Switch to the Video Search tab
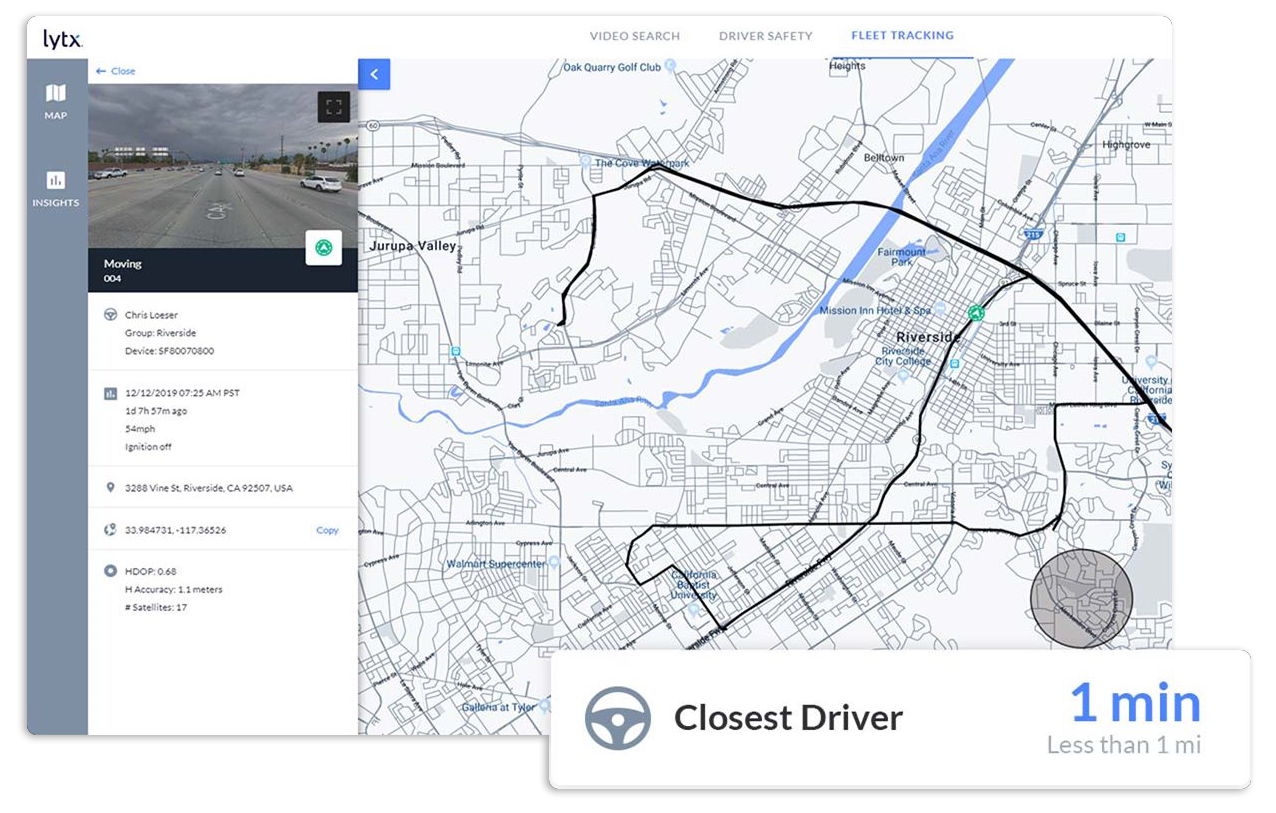This screenshot has height=813, width=1276. coord(634,36)
